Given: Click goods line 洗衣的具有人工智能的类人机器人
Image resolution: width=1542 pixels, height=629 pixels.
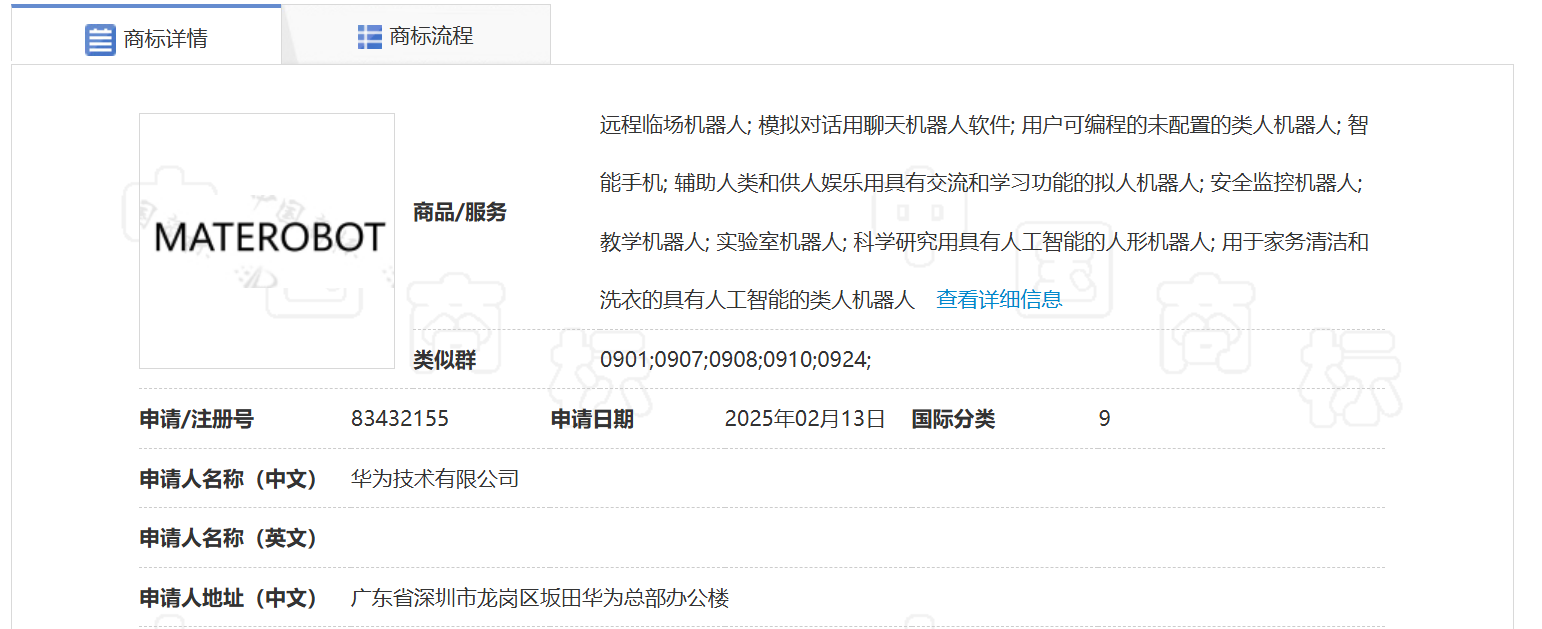Looking at the screenshot, I should click(x=757, y=299).
